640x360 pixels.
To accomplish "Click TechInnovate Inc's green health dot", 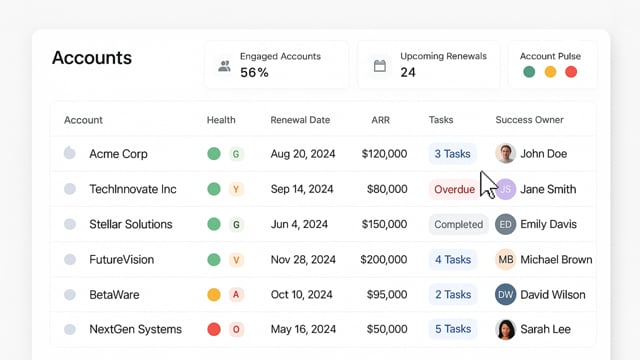I will 214,189.
